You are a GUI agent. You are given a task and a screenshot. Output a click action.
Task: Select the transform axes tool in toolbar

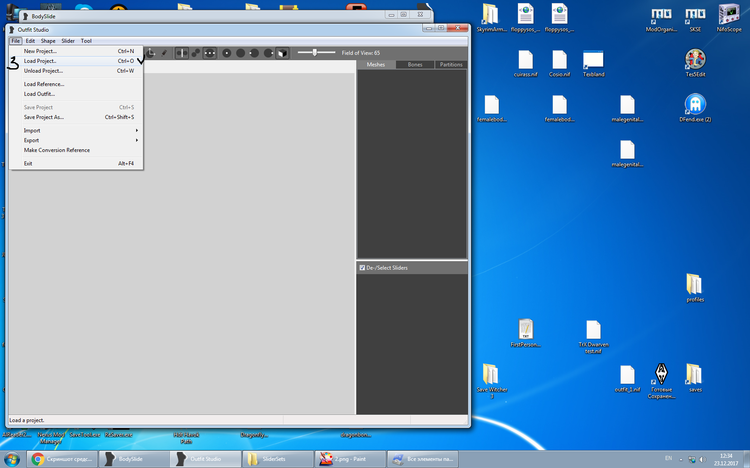(x=150, y=53)
